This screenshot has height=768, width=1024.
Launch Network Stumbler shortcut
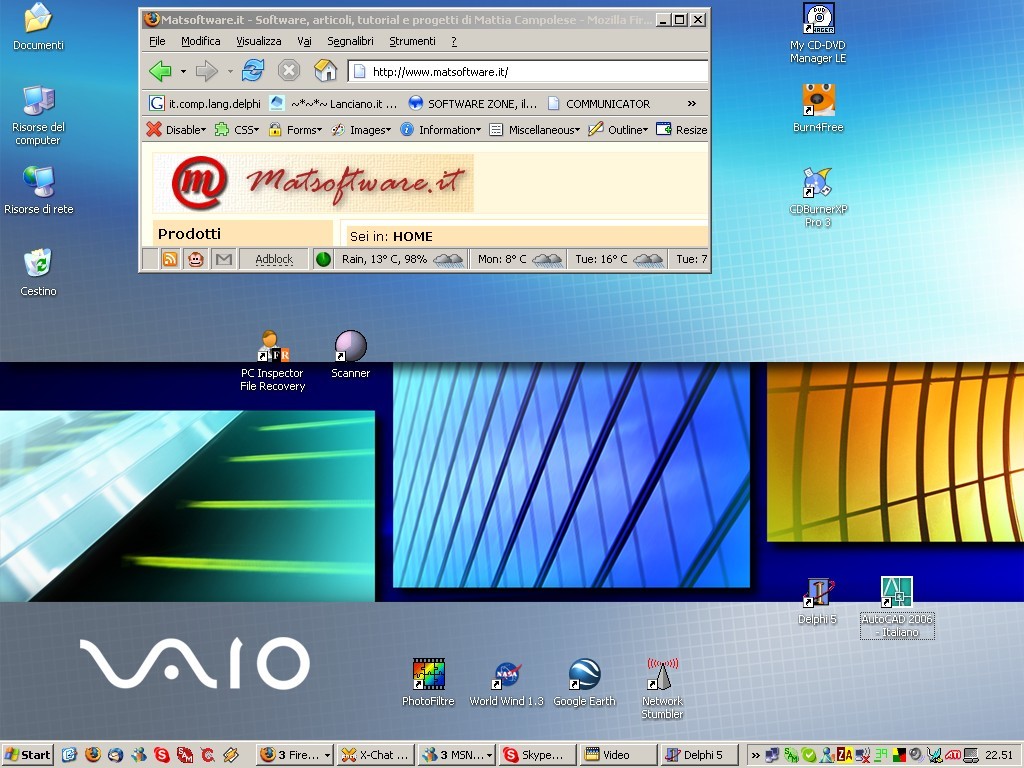662,688
